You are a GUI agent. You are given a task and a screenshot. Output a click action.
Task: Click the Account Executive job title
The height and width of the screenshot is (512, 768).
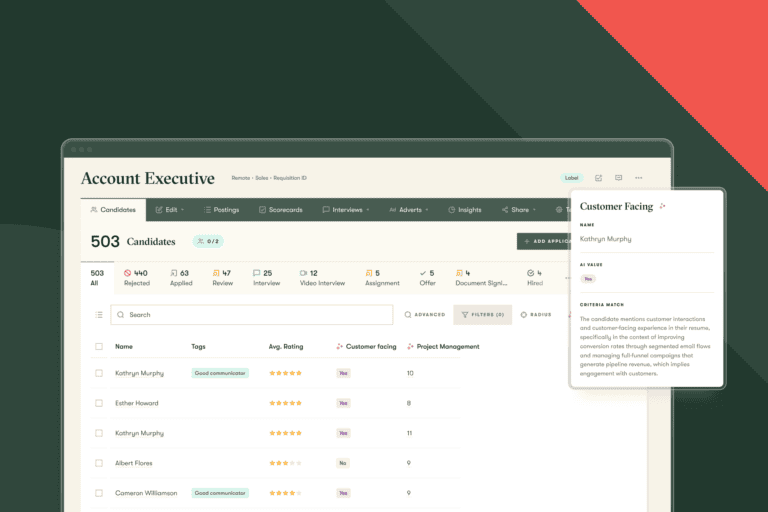click(x=148, y=178)
